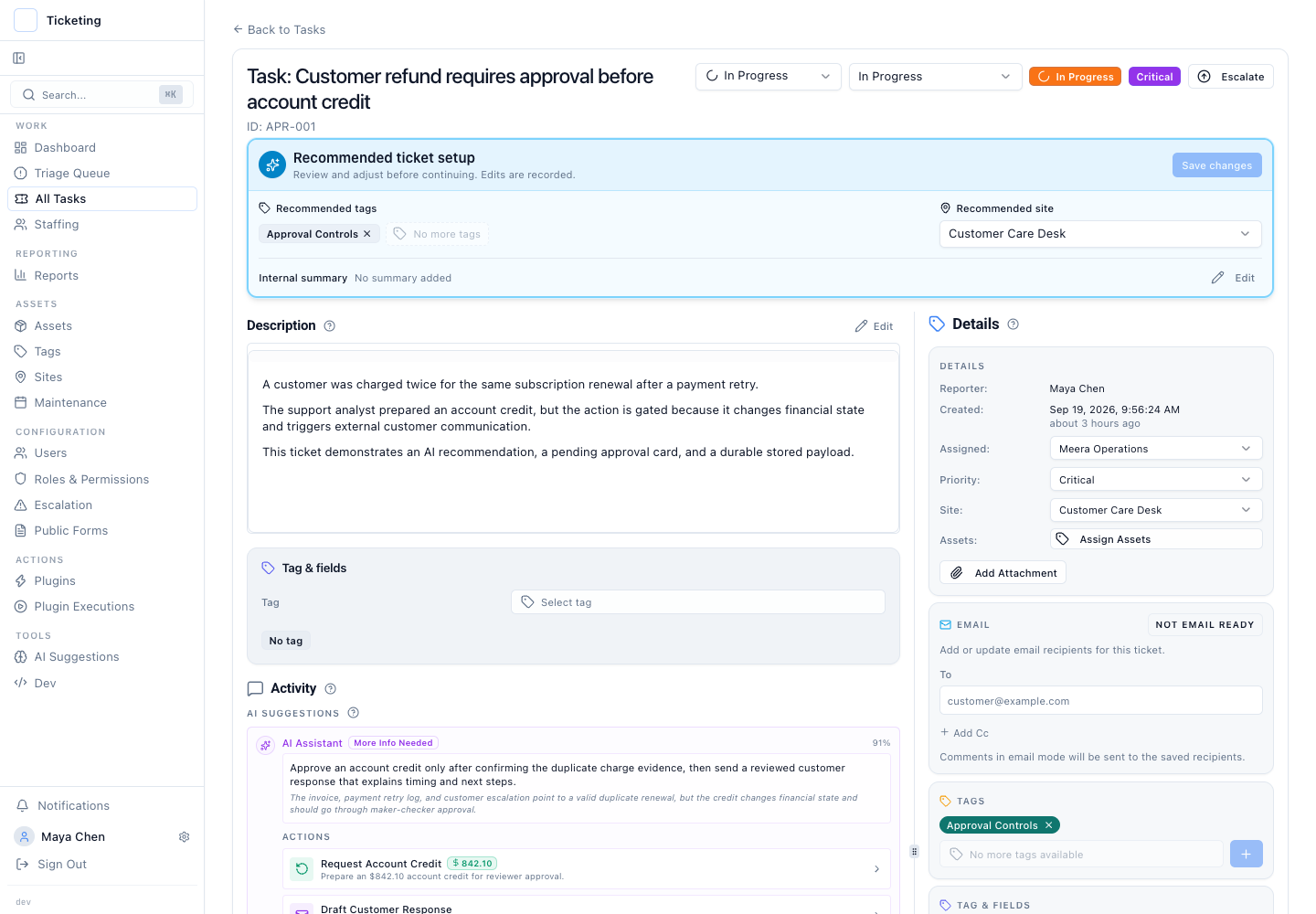Click Add Attachment button

point(1003,573)
